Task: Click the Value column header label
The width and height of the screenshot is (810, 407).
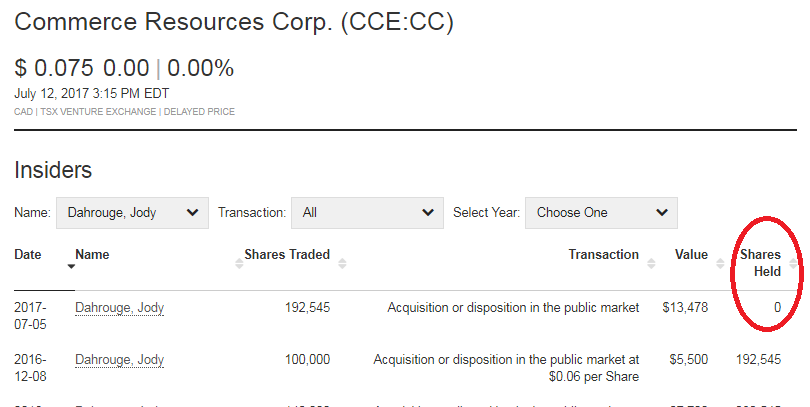Action: [691, 255]
